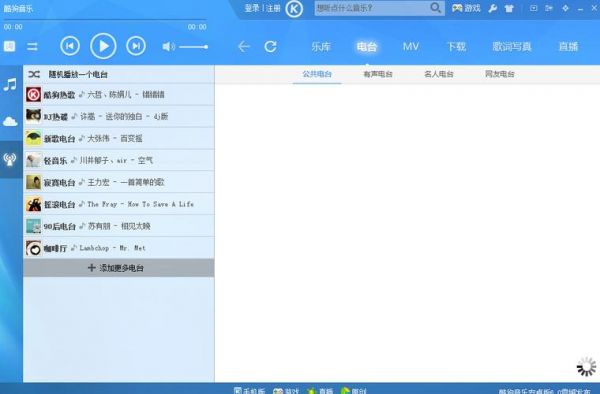Click the 摇滚电台 station thumbnail
Image resolution: width=600 pixels, height=394 pixels.
[33, 204]
